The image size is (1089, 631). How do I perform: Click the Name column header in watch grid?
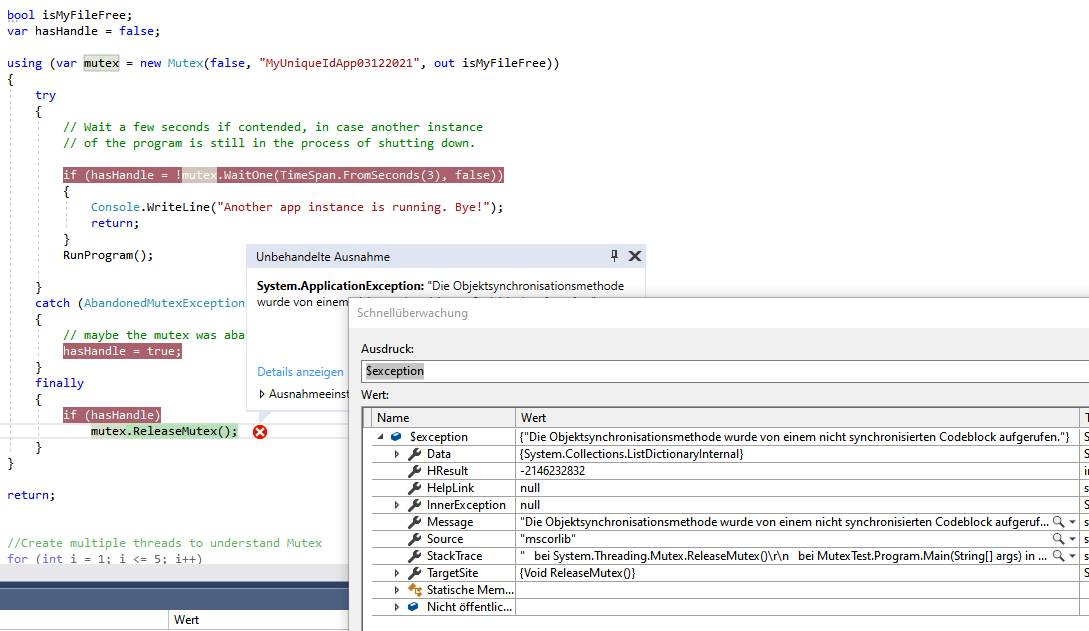click(443, 418)
